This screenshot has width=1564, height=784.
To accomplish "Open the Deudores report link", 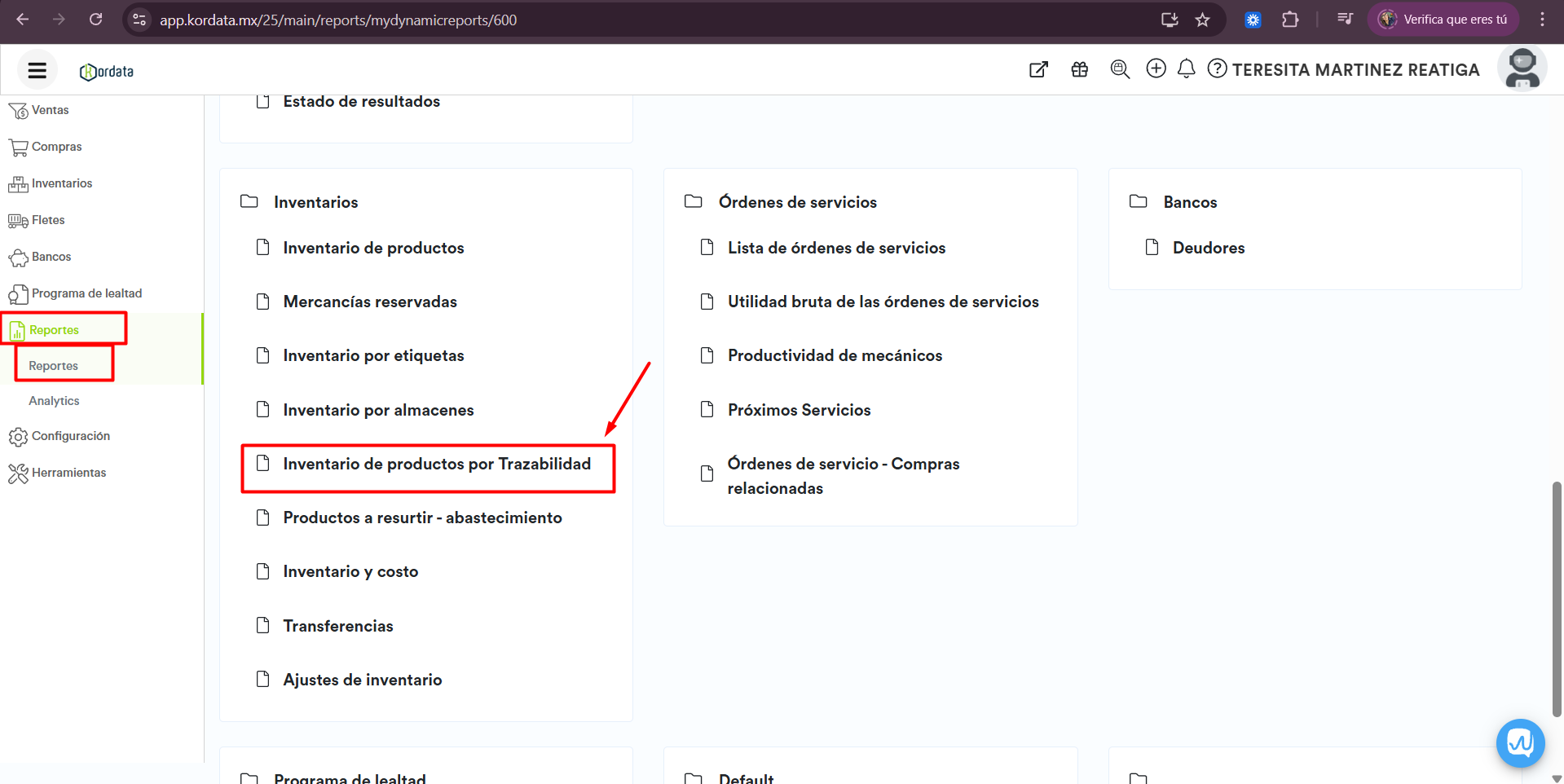I will click(1209, 248).
